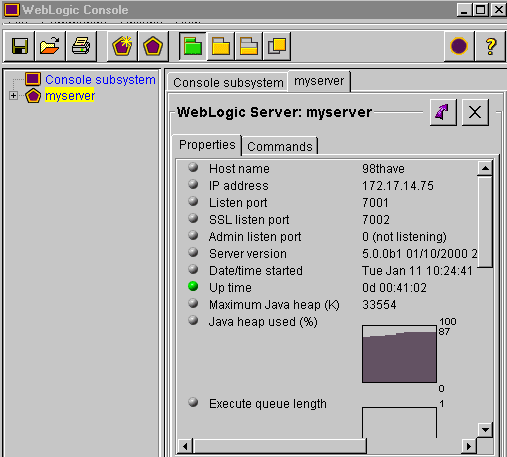Screen dimensions: 507x457
Task: Click the SSL listen port value 7002
Action: point(376,220)
